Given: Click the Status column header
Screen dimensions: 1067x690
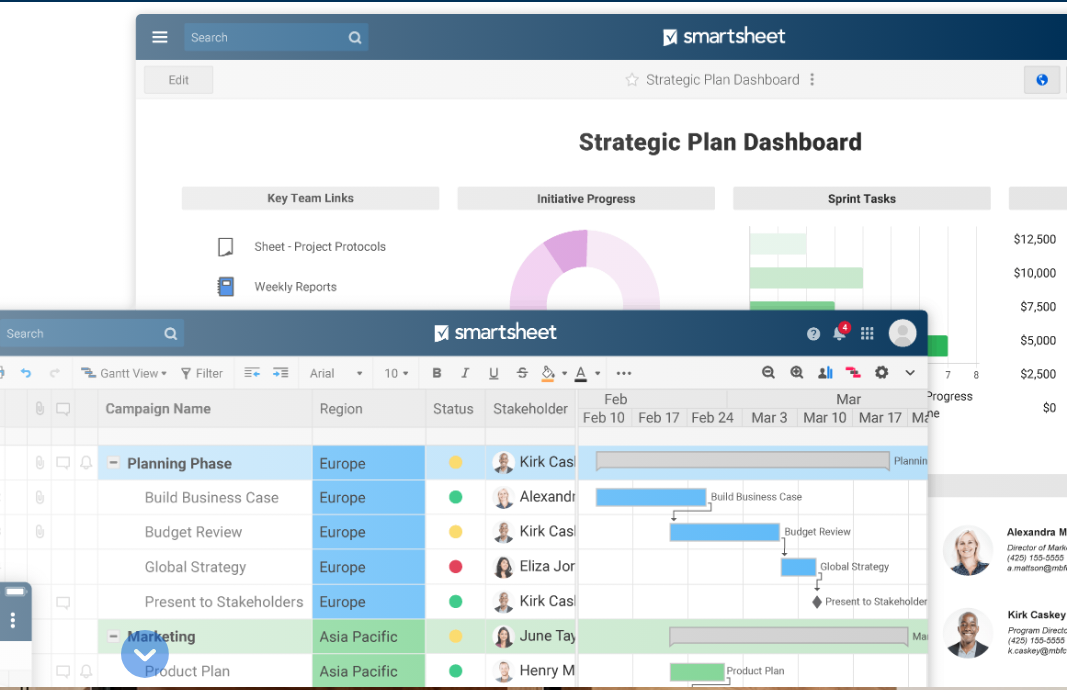Looking at the screenshot, I should click(x=455, y=408).
